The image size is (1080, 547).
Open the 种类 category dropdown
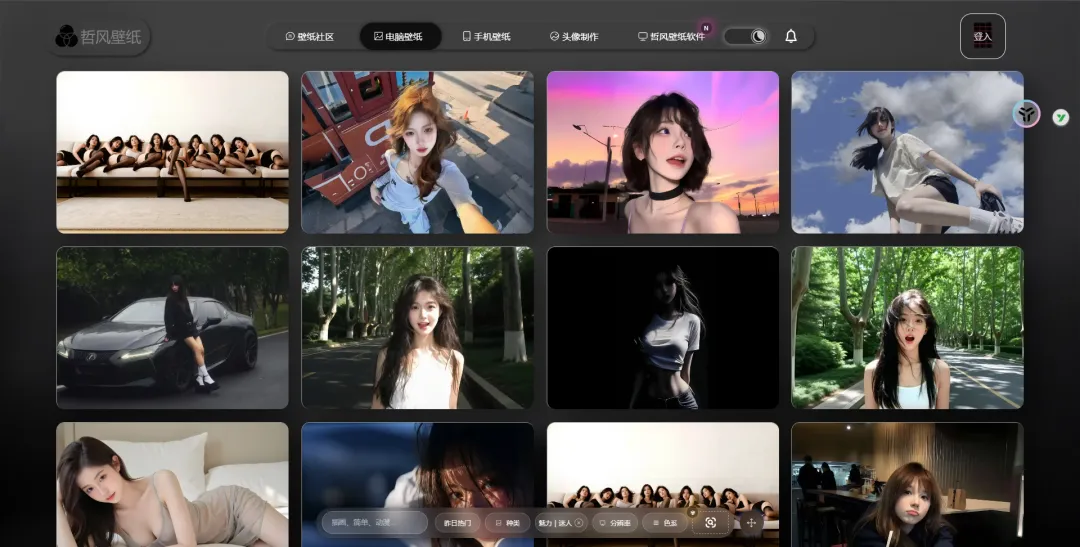coord(508,523)
